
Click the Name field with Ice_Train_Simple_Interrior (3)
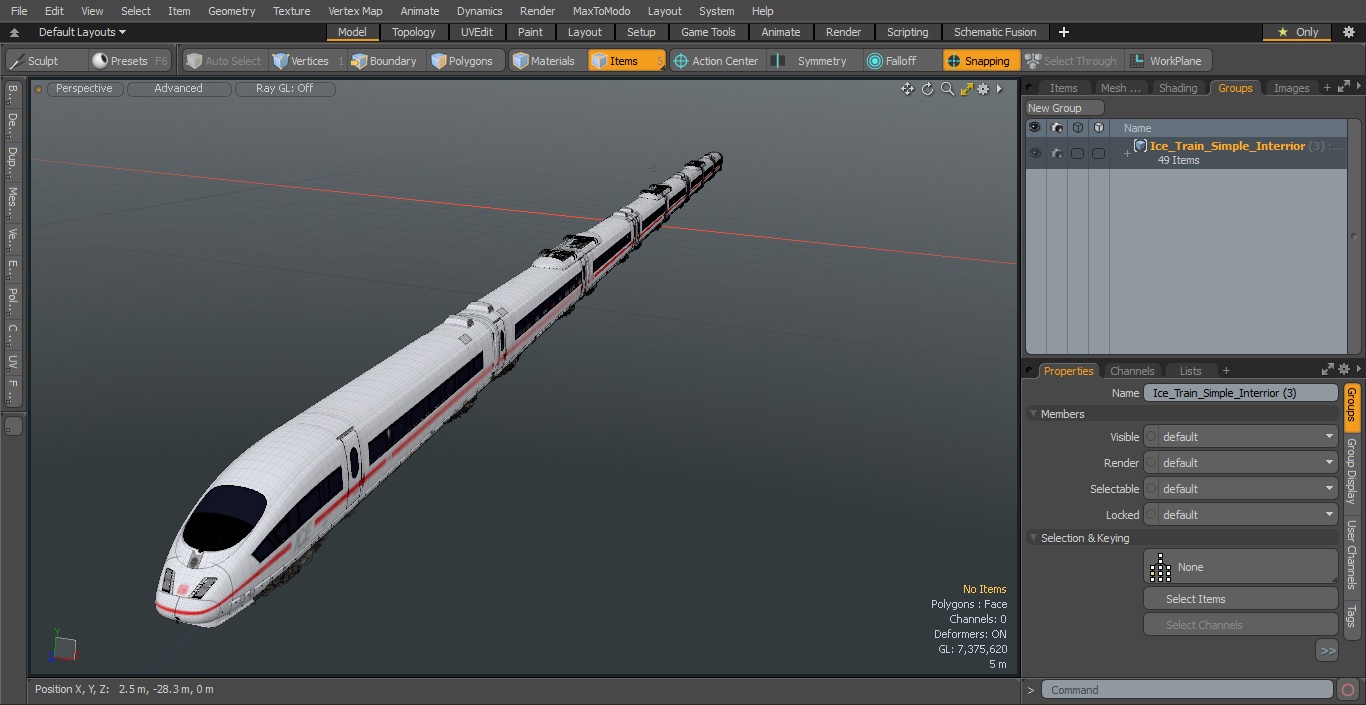coord(1241,393)
